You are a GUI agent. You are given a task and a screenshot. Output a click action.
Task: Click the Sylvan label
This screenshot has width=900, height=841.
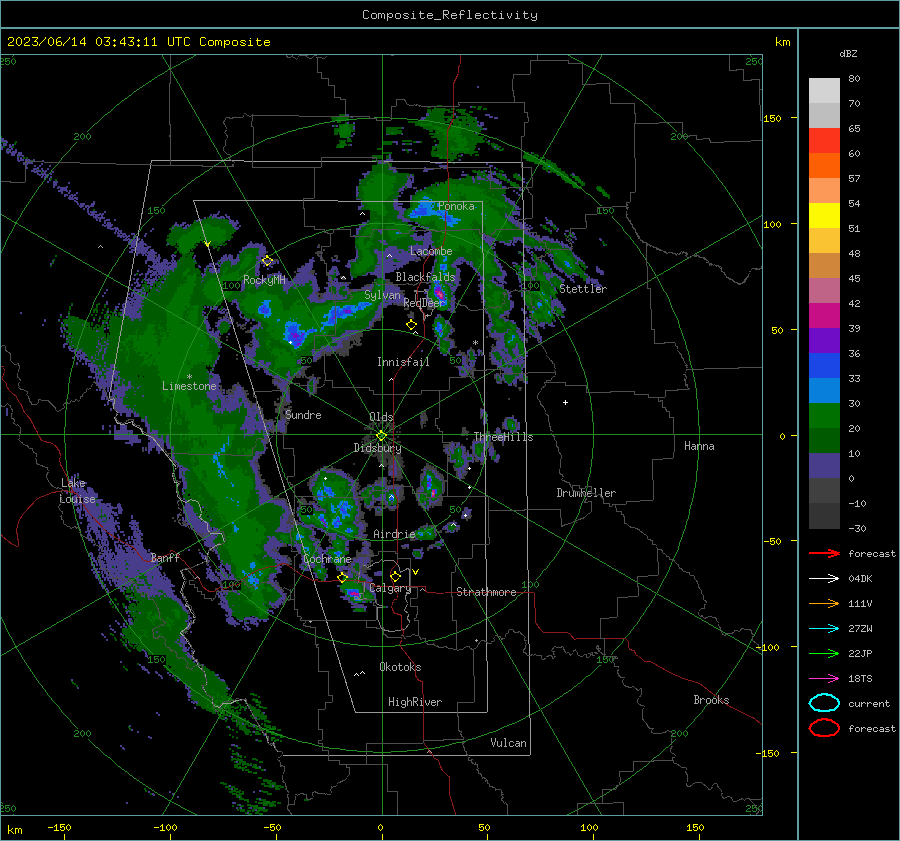click(382, 295)
